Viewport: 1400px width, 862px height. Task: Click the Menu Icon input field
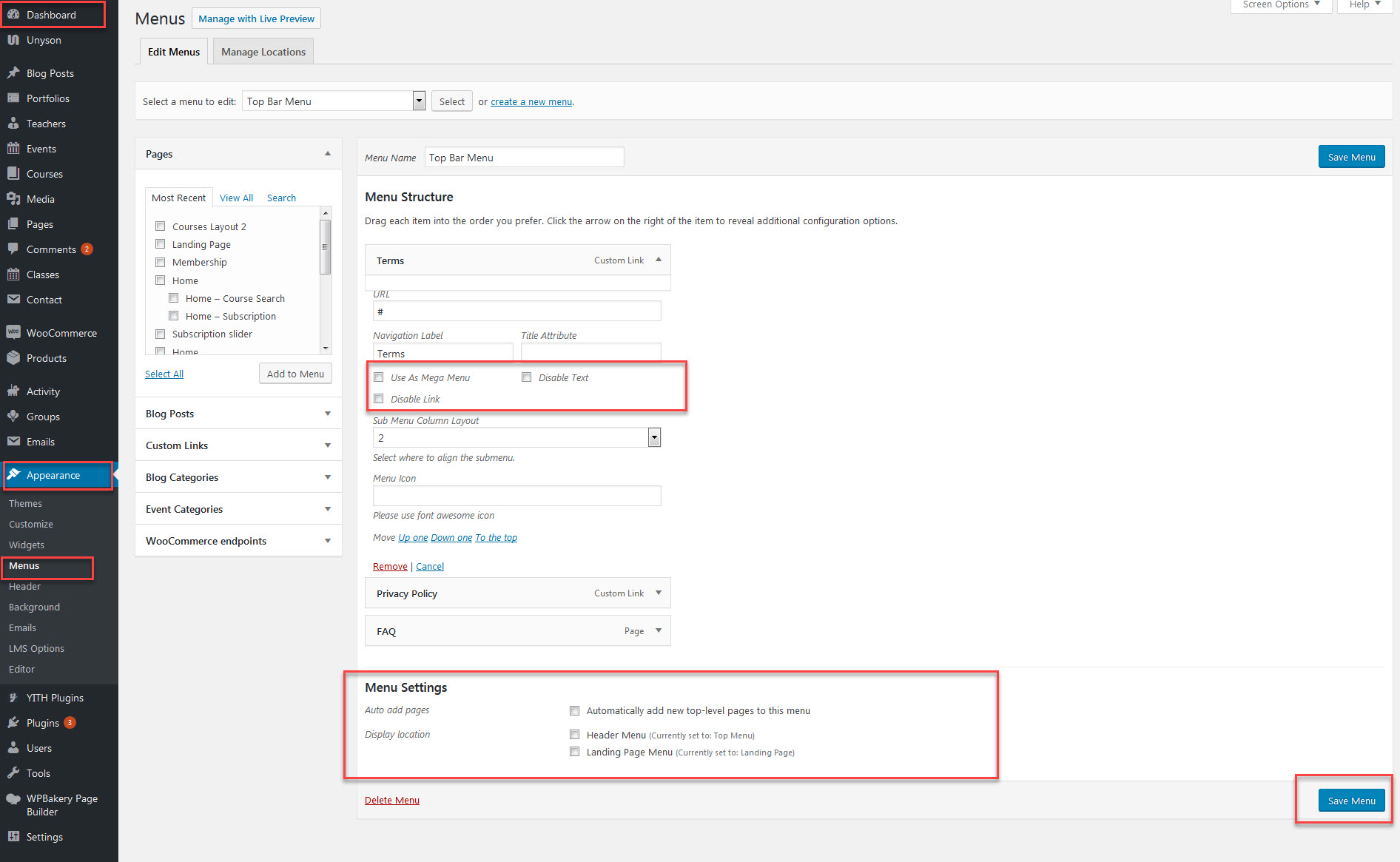click(x=516, y=496)
